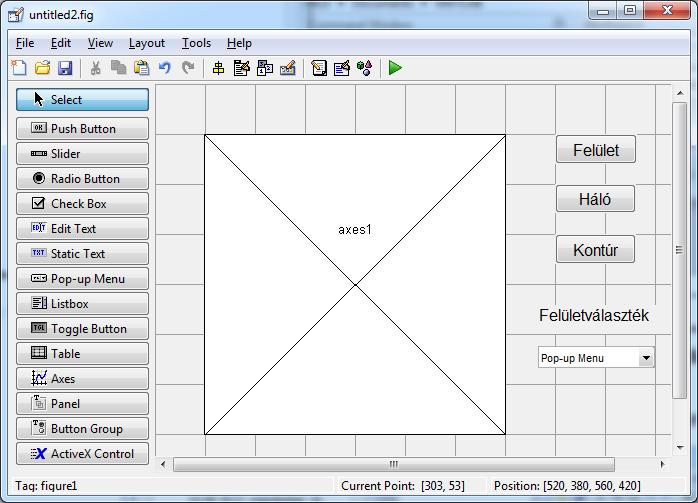Maximize the untitled2.fig window

629,11
